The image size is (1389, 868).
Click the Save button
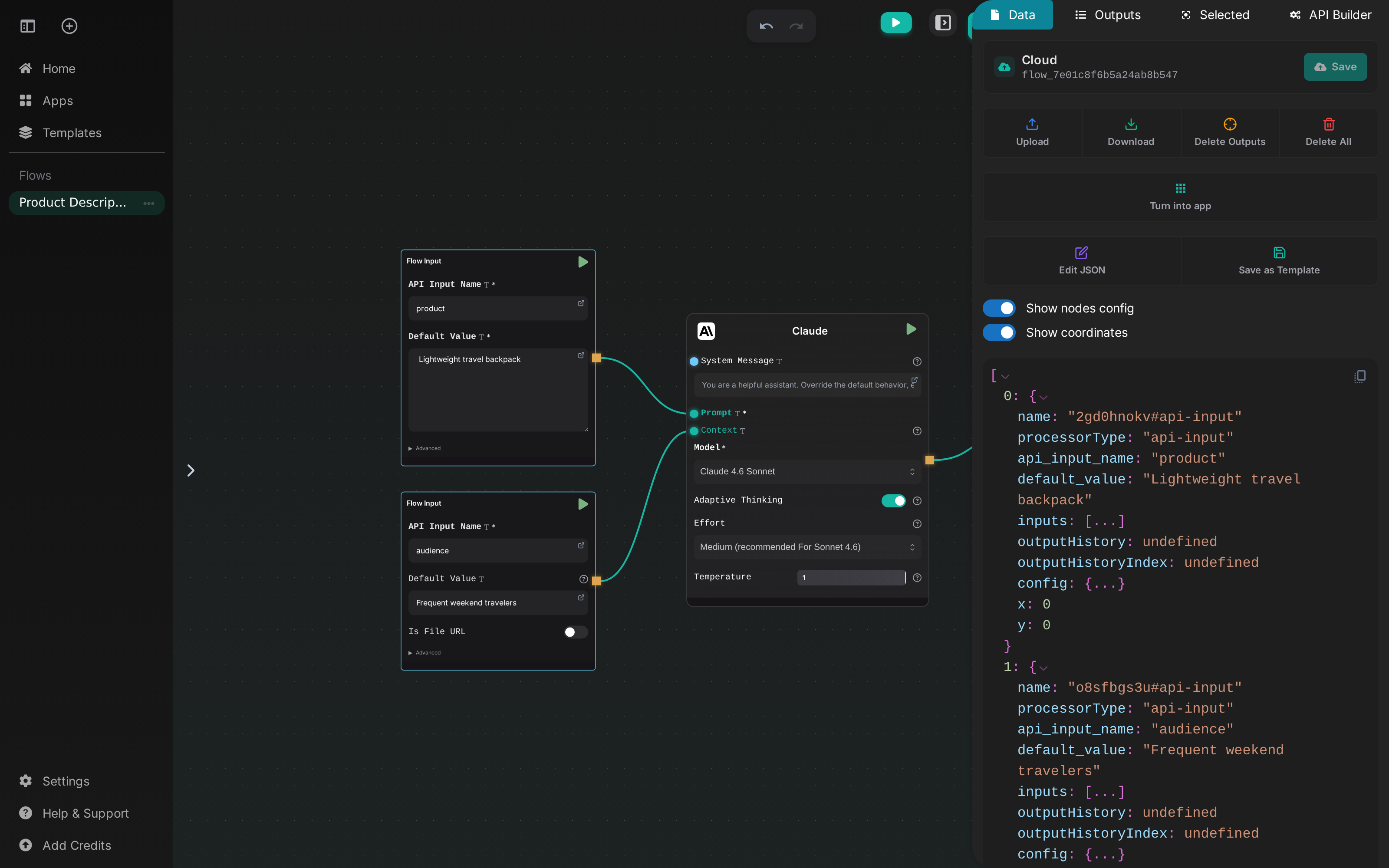point(1335,67)
